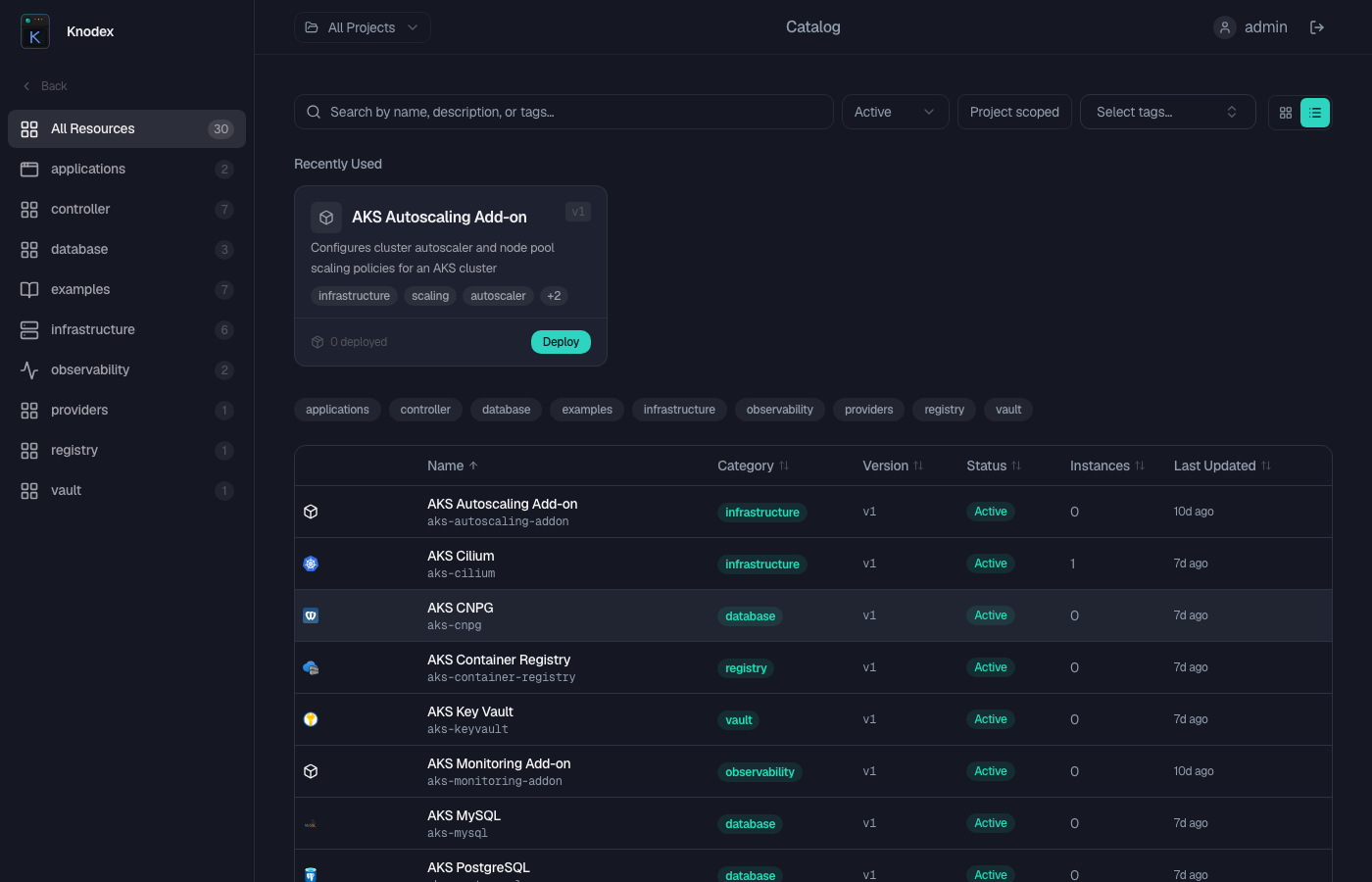Switch to grid view layout

pyautogui.click(x=1285, y=112)
